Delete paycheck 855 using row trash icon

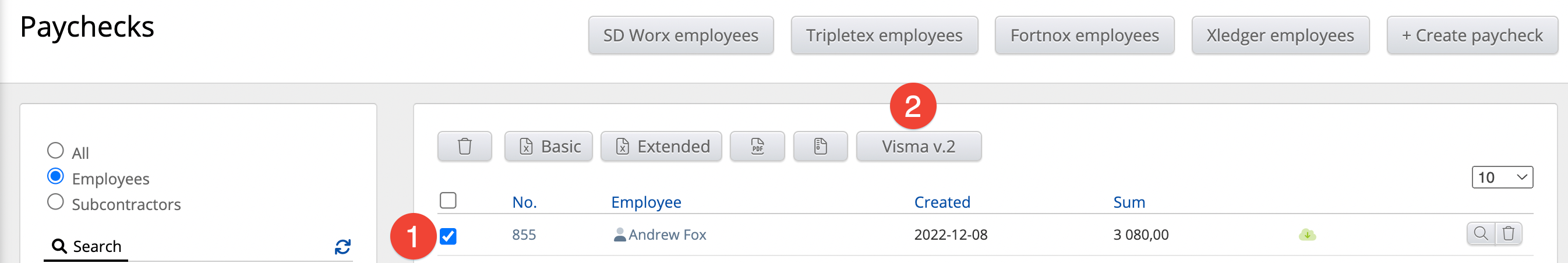click(1508, 233)
